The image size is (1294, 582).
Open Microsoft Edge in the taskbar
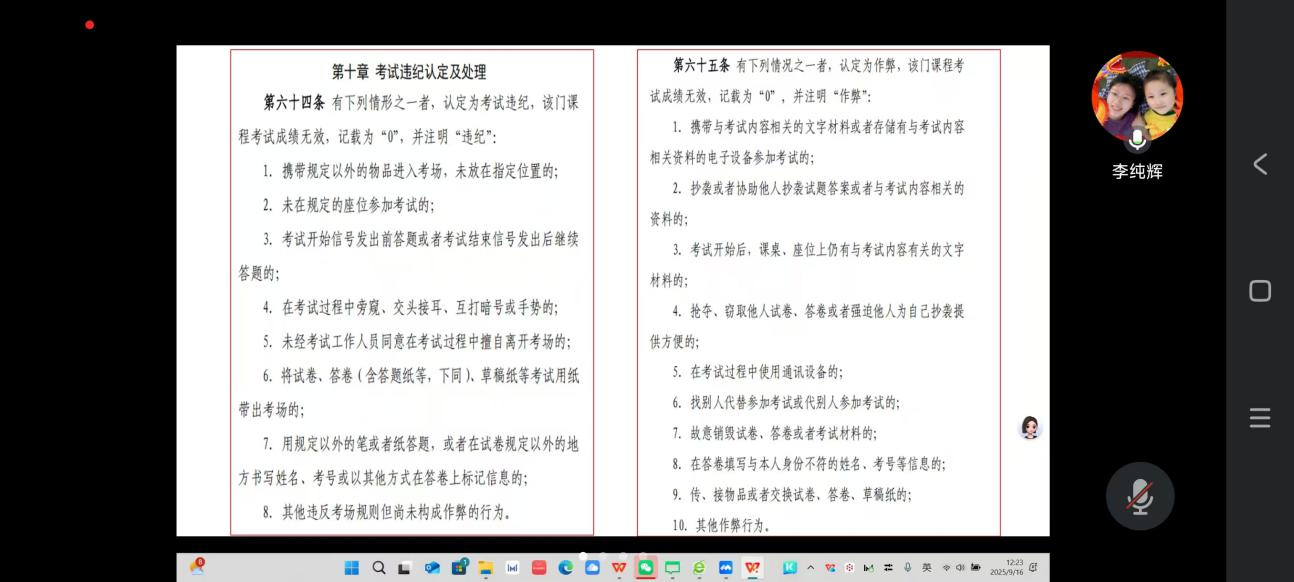(x=566, y=568)
